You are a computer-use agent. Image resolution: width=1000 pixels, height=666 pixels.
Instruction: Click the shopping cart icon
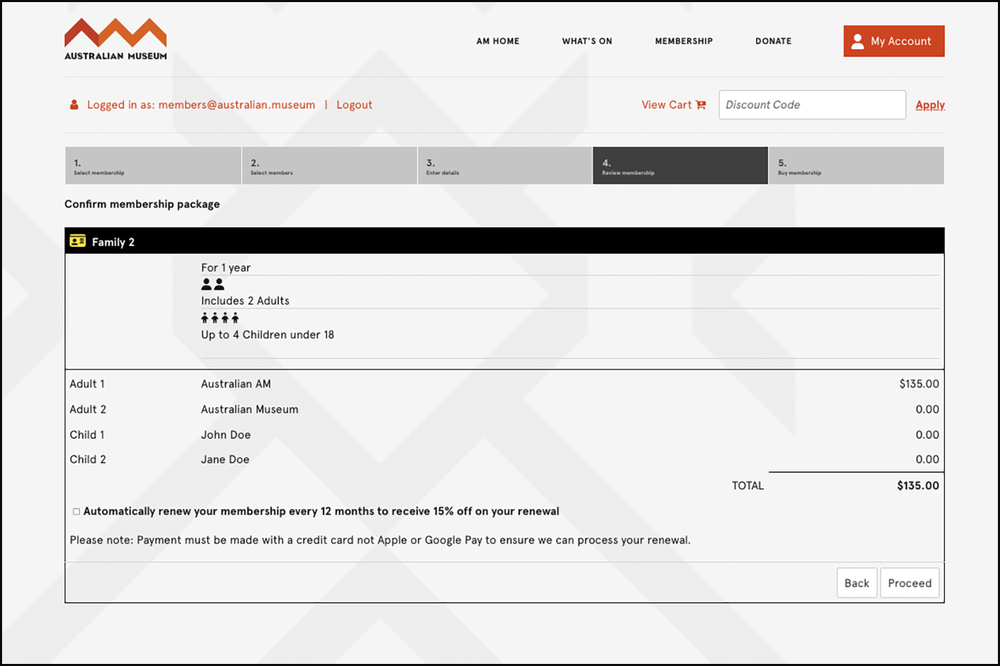coord(701,105)
